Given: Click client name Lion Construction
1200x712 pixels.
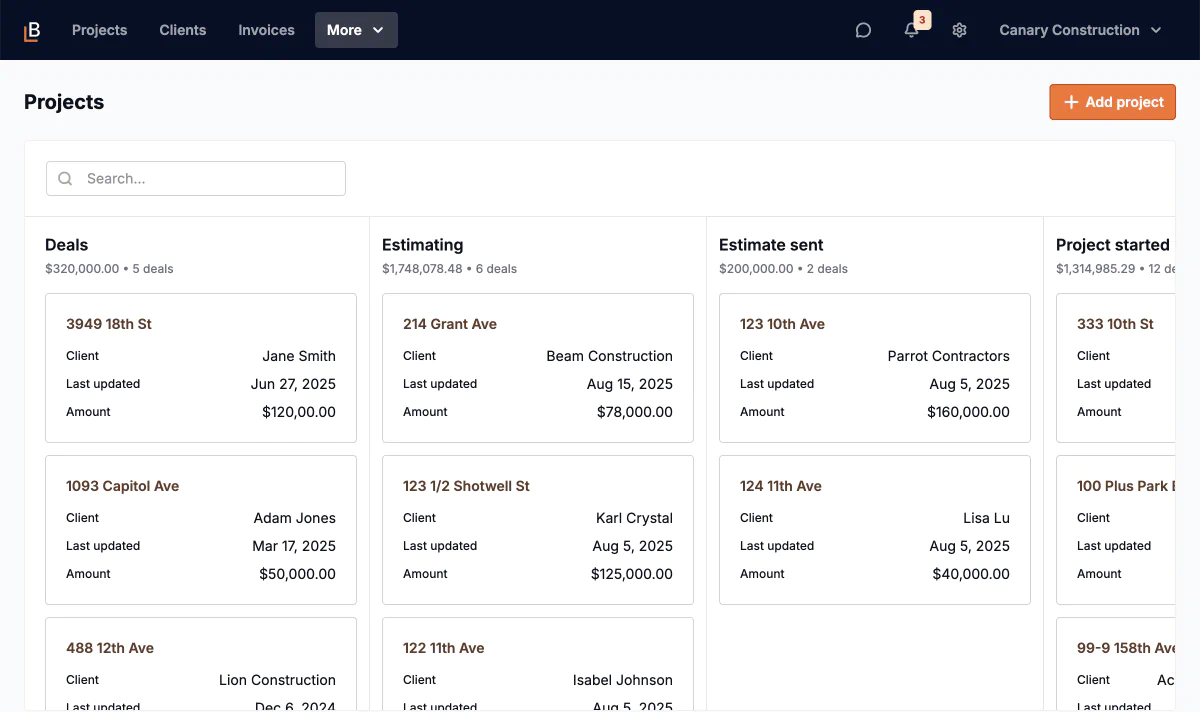Looking at the screenshot, I should pyautogui.click(x=278, y=680).
